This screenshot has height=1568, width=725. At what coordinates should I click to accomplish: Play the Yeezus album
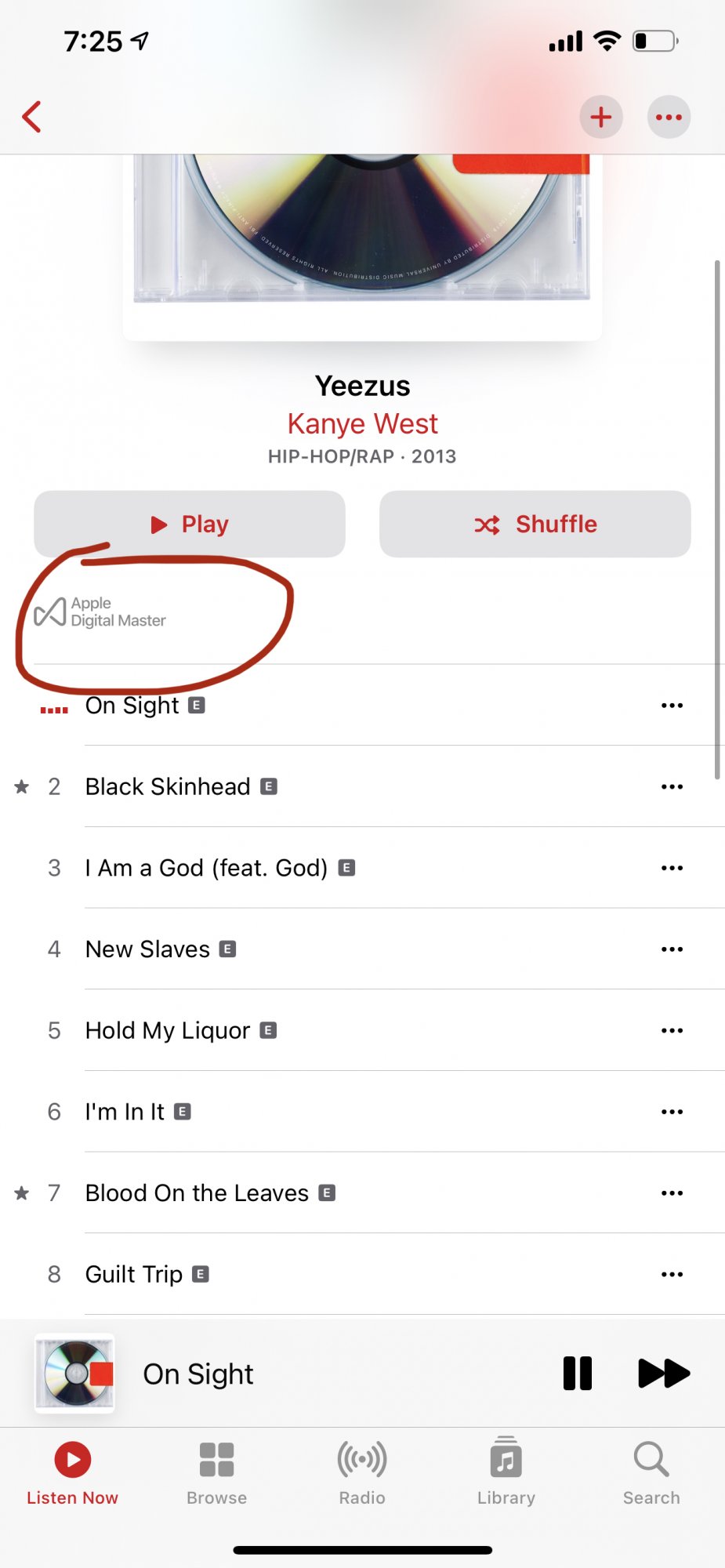(x=190, y=524)
